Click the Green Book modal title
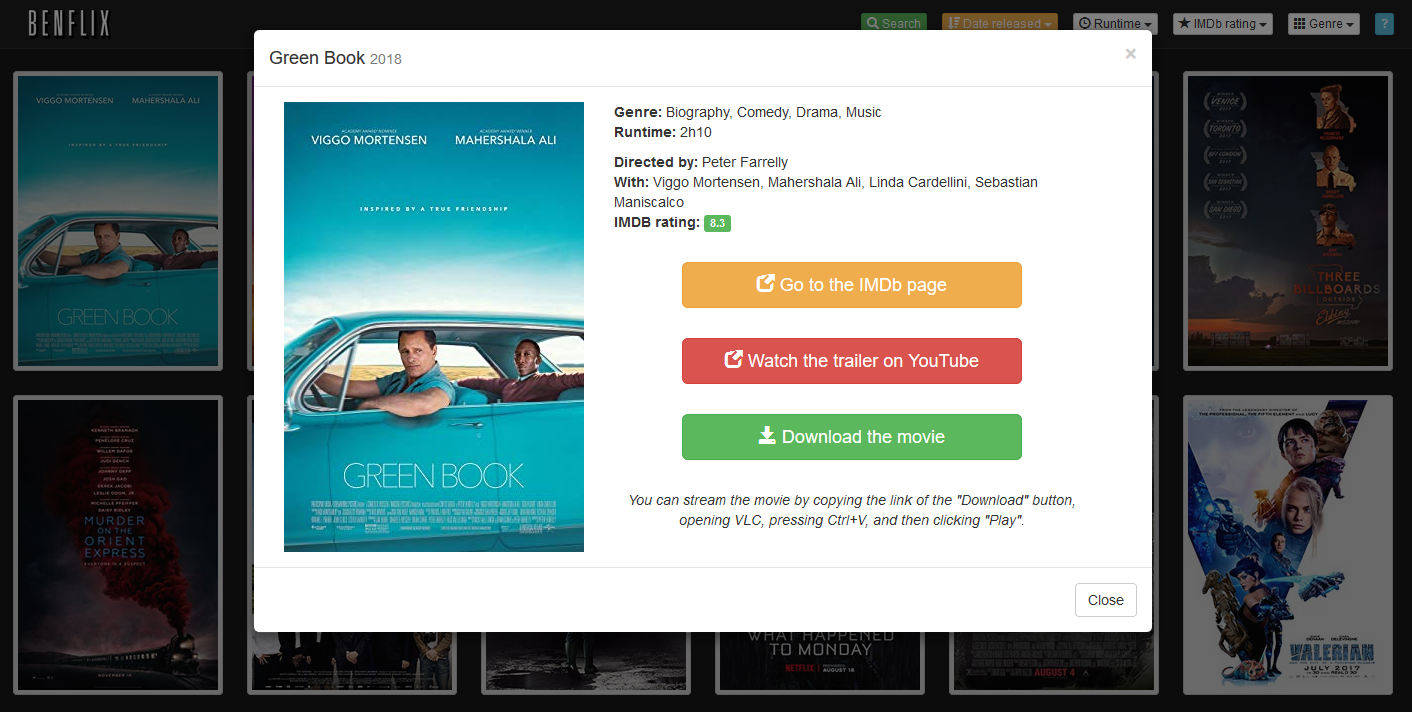This screenshot has width=1412, height=712. pos(317,58)
